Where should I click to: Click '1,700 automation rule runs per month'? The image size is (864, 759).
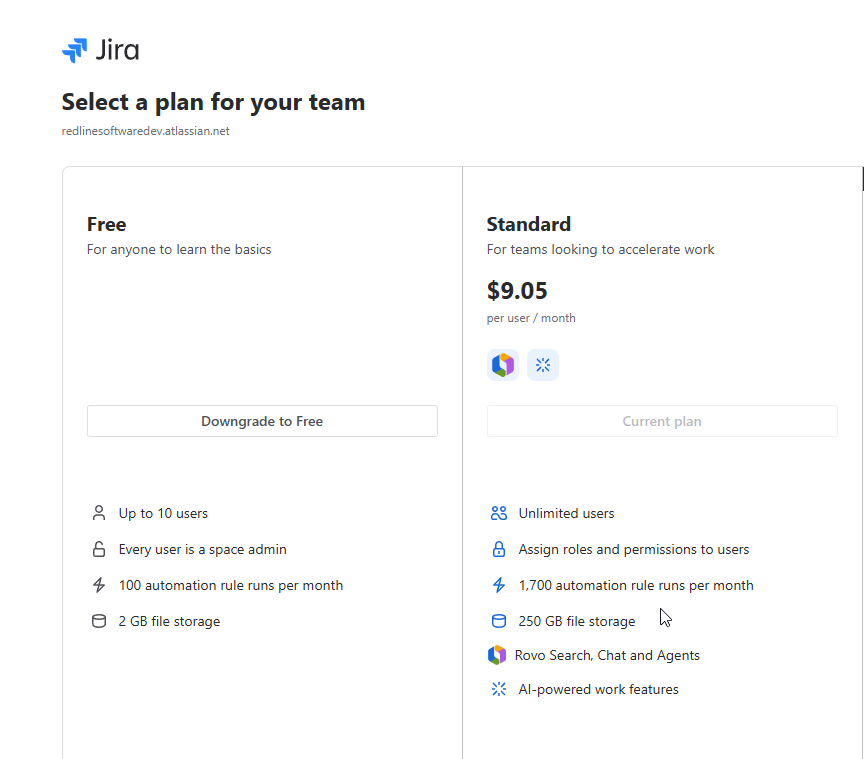tap(636, 585)
